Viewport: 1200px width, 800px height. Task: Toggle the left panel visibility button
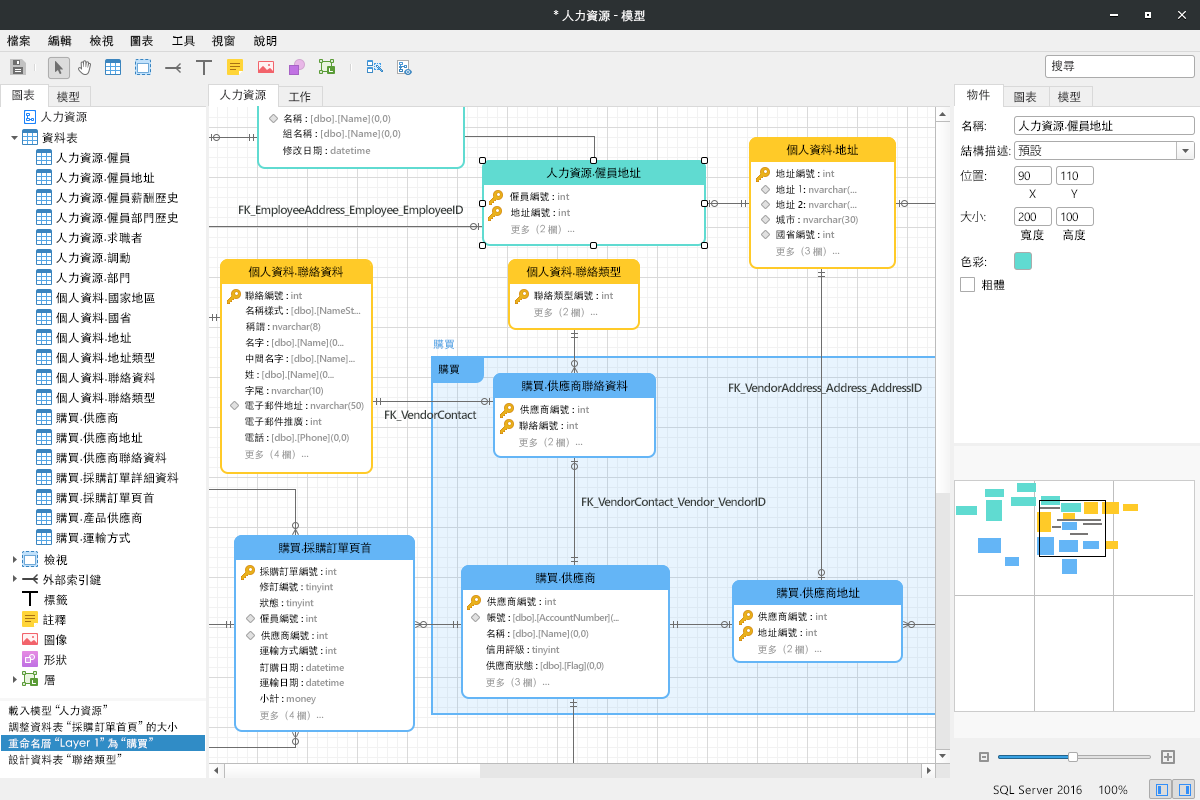point(1161,789)
